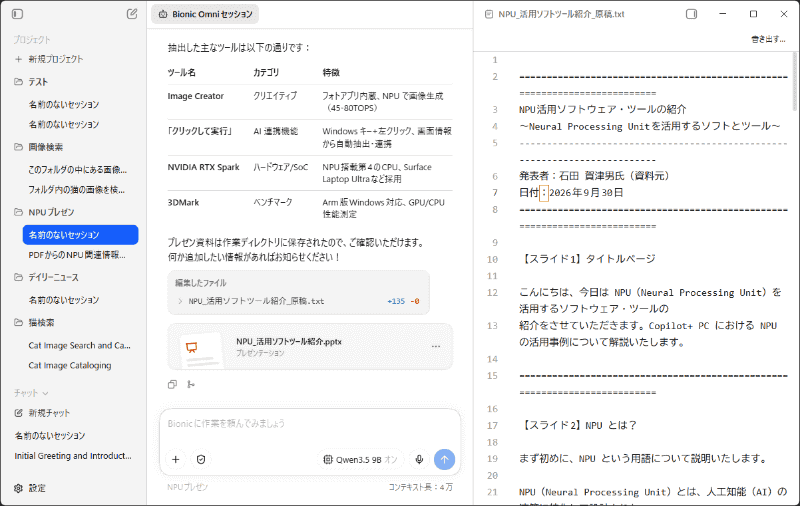The height and width of the screenshot is (506, 800).
Task: Open フォルダ内の猫の画像を検 session
Action: [x=77, y=190]
